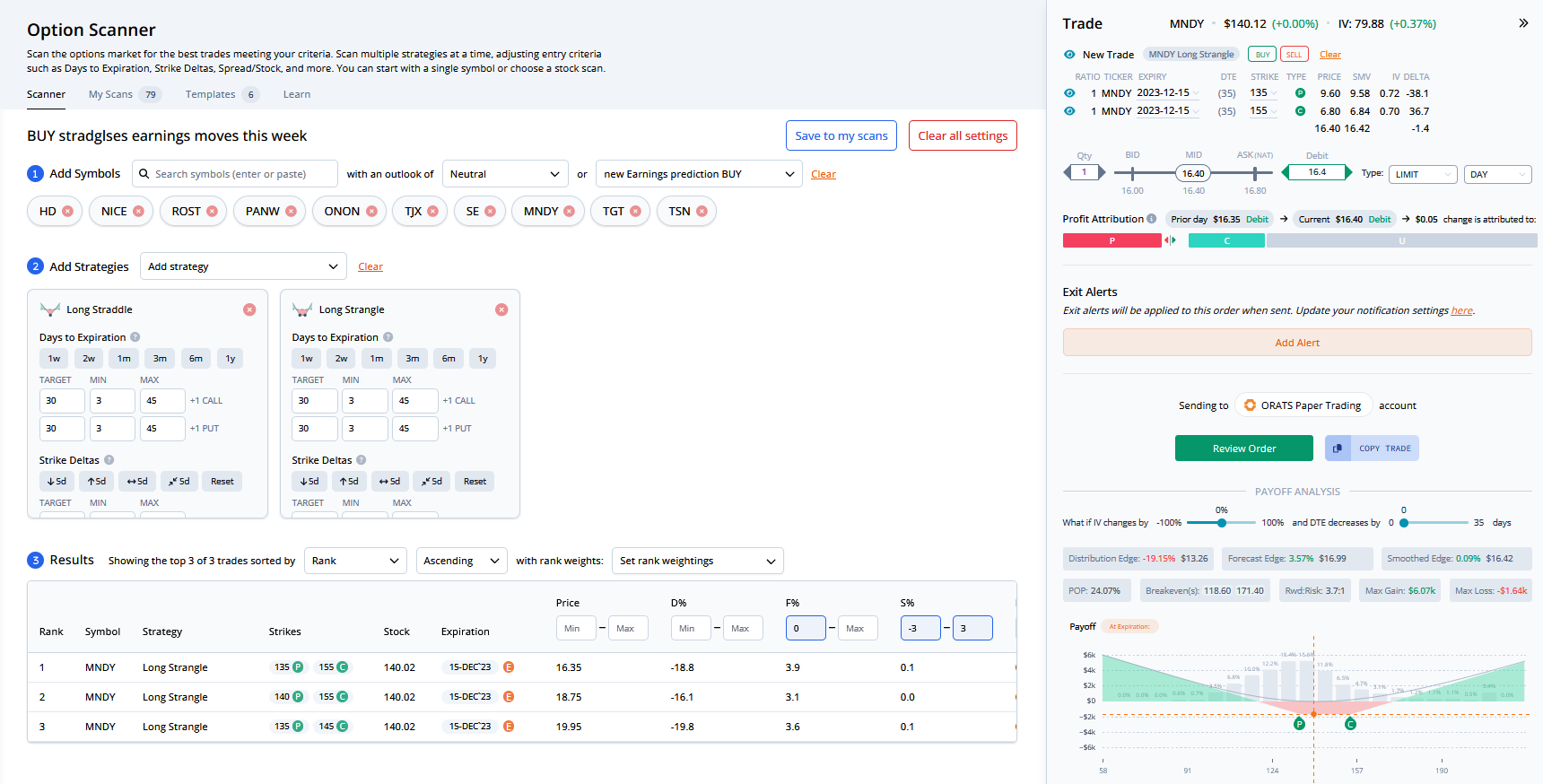Open the outlook dropdown showing Neutral
This screenshot has width=1543, height=784.
point(506,174)
